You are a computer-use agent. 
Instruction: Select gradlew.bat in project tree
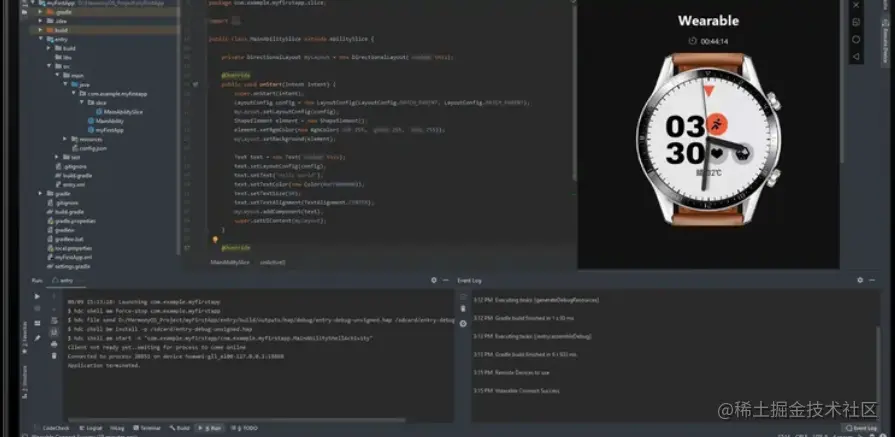tap(65, 239)
